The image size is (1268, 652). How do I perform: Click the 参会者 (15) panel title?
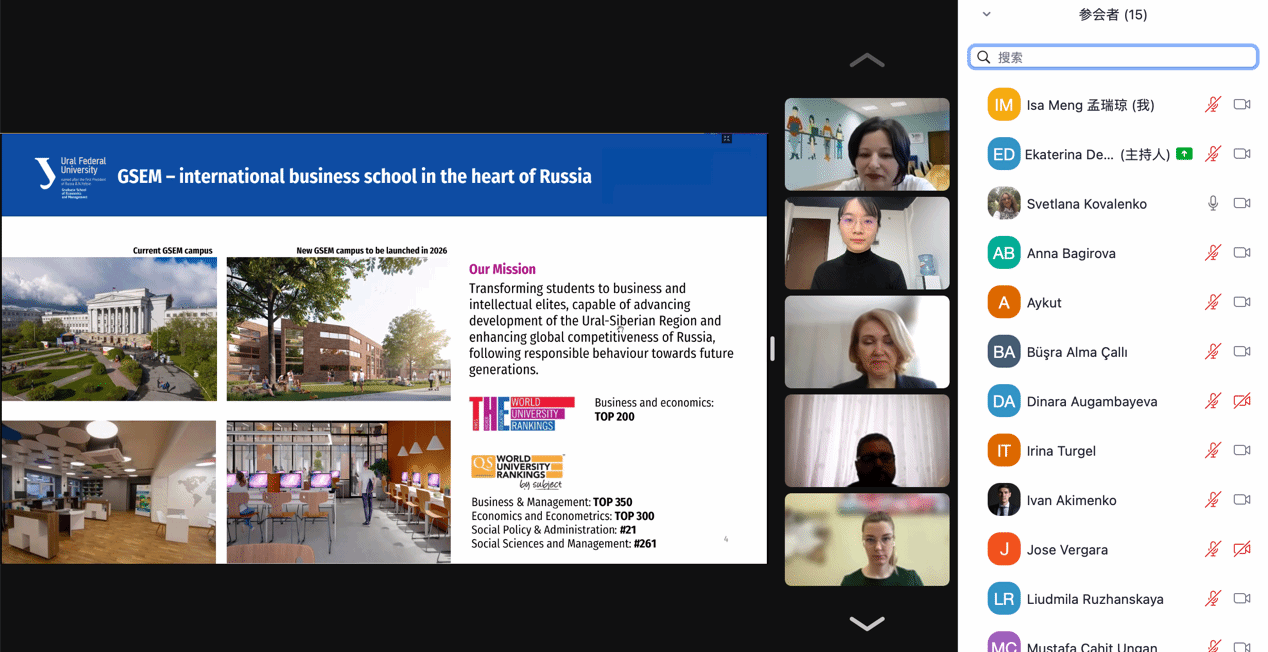pyautogui.click(x=1112, y=15)
